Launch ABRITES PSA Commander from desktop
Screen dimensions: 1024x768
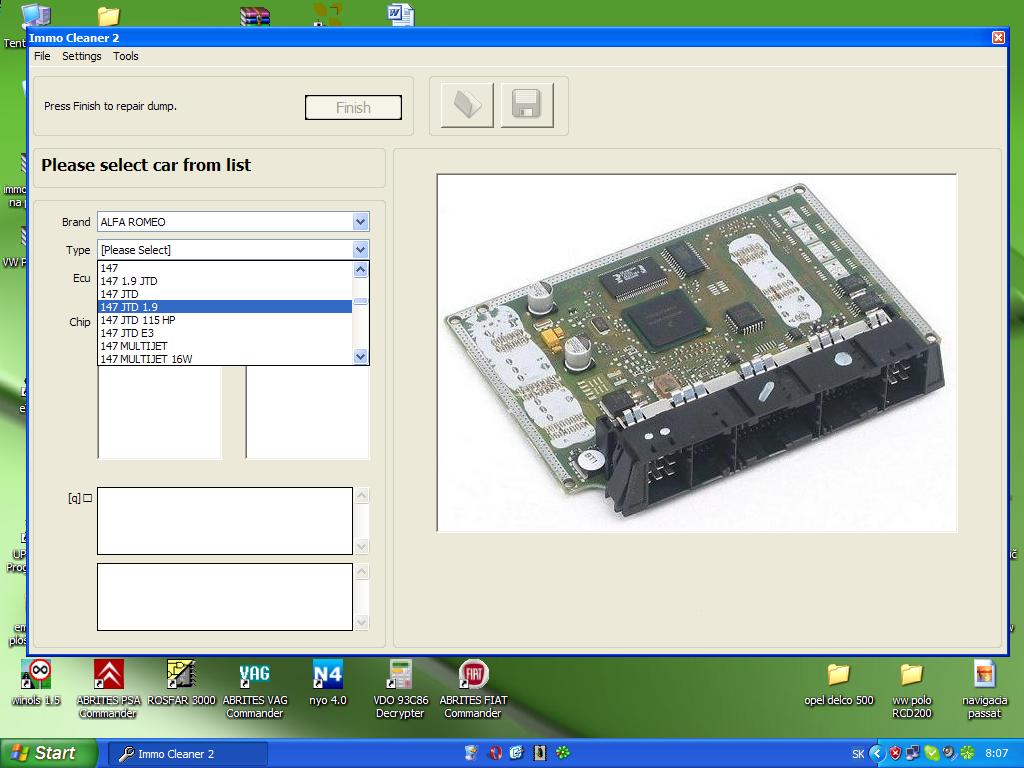click(x=108, y=689)
